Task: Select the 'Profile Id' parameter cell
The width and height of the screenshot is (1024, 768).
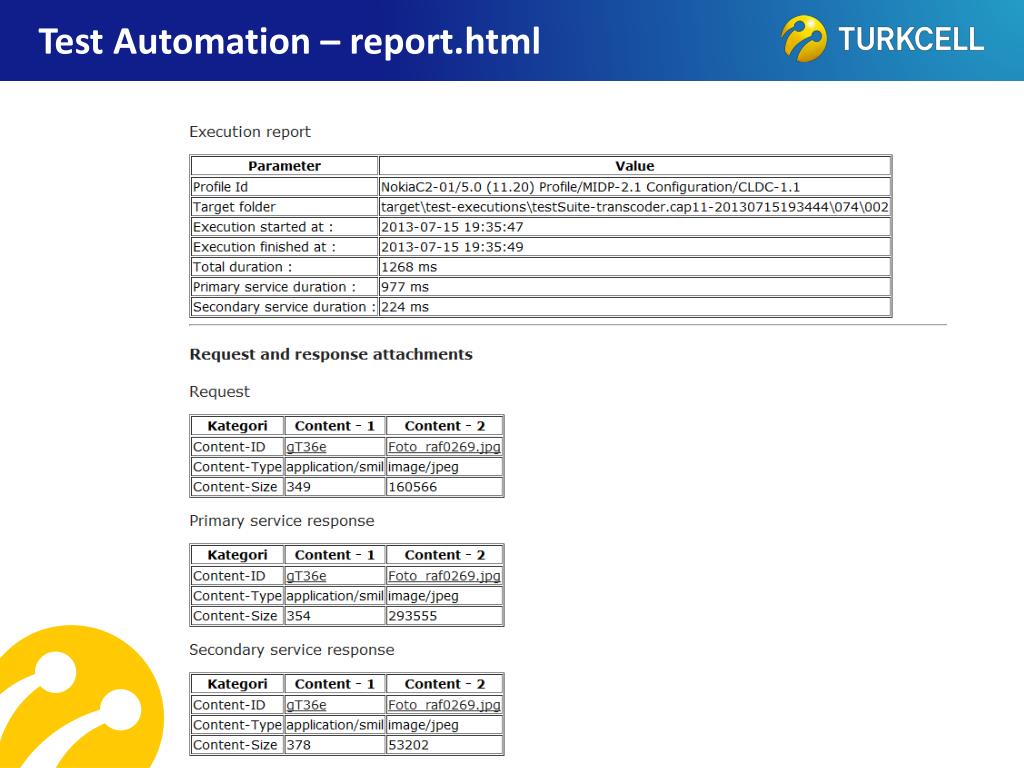Action: (284, 187)
